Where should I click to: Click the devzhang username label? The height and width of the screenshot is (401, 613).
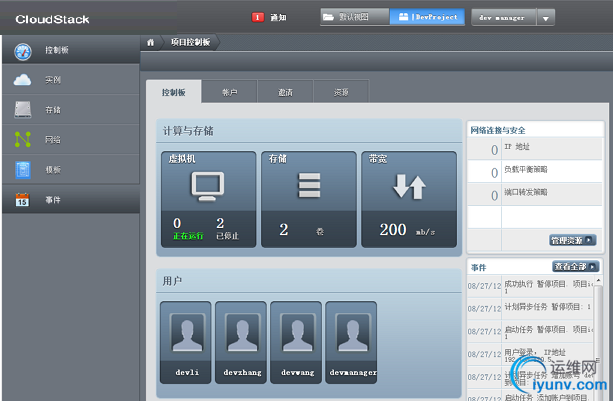pos(242,372)
